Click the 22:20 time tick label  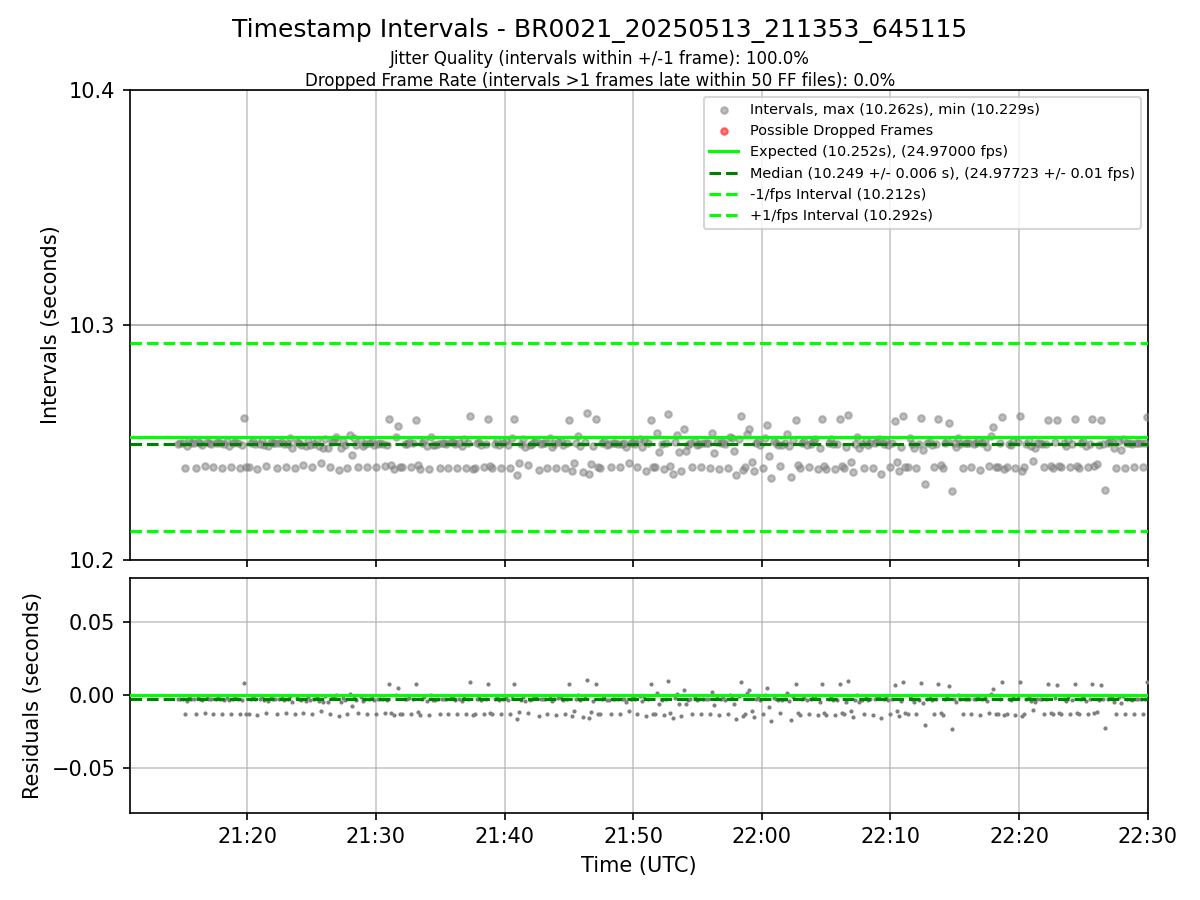coord(1019,835)
